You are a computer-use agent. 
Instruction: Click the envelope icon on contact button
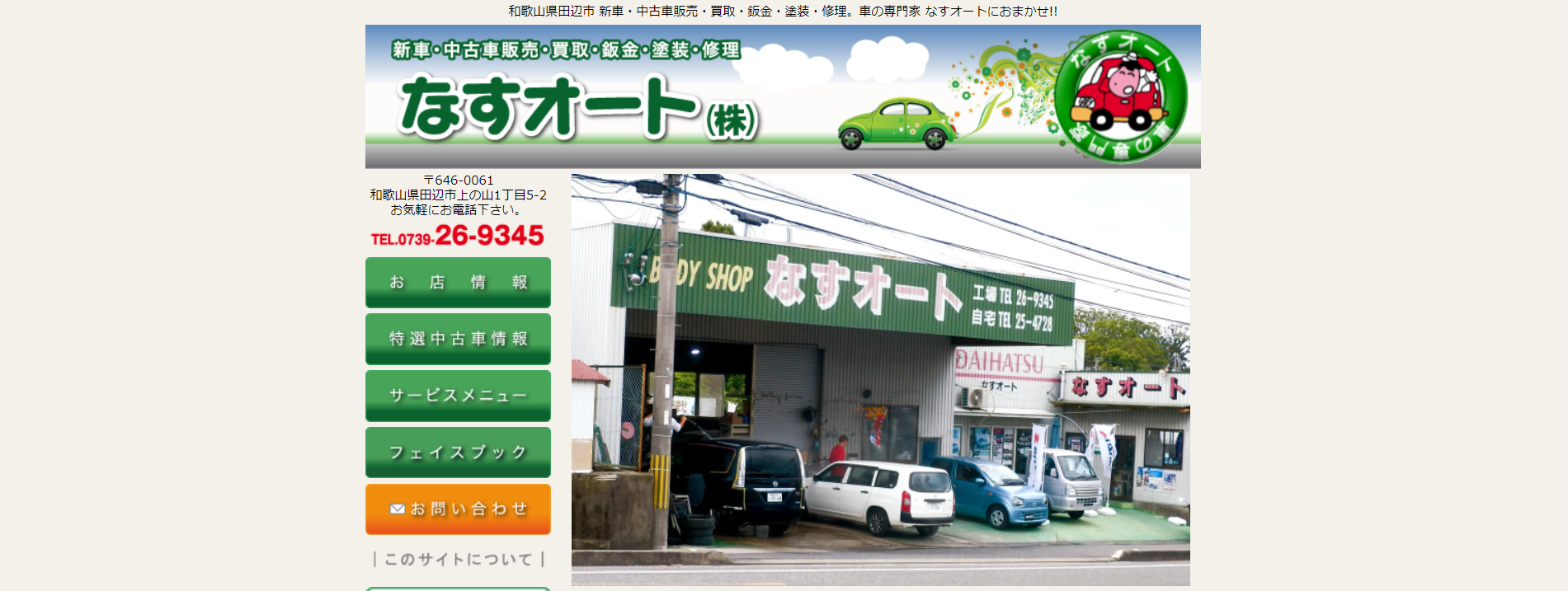398,509
